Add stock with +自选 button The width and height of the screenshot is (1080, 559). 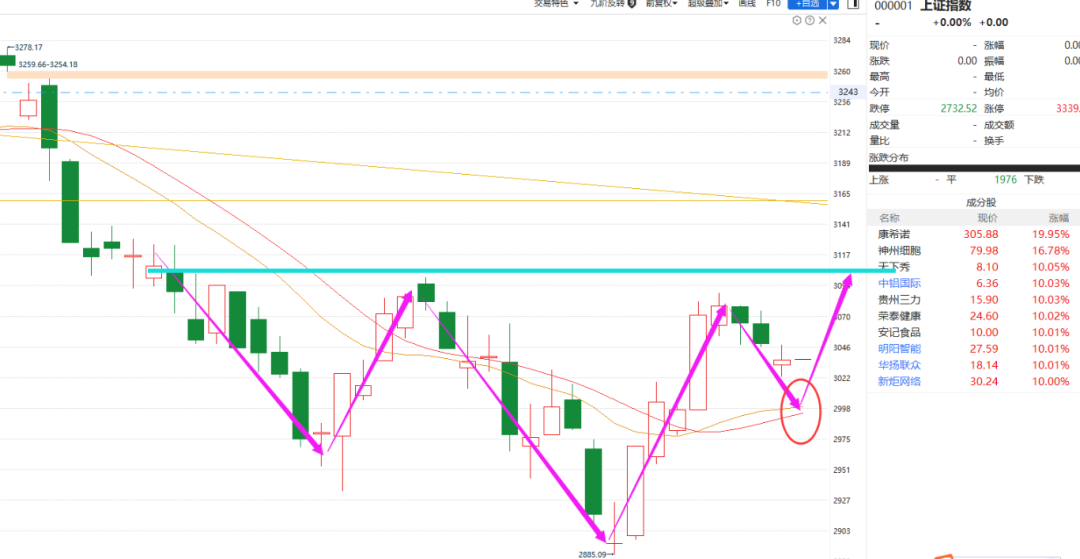(x=809, y=4)
